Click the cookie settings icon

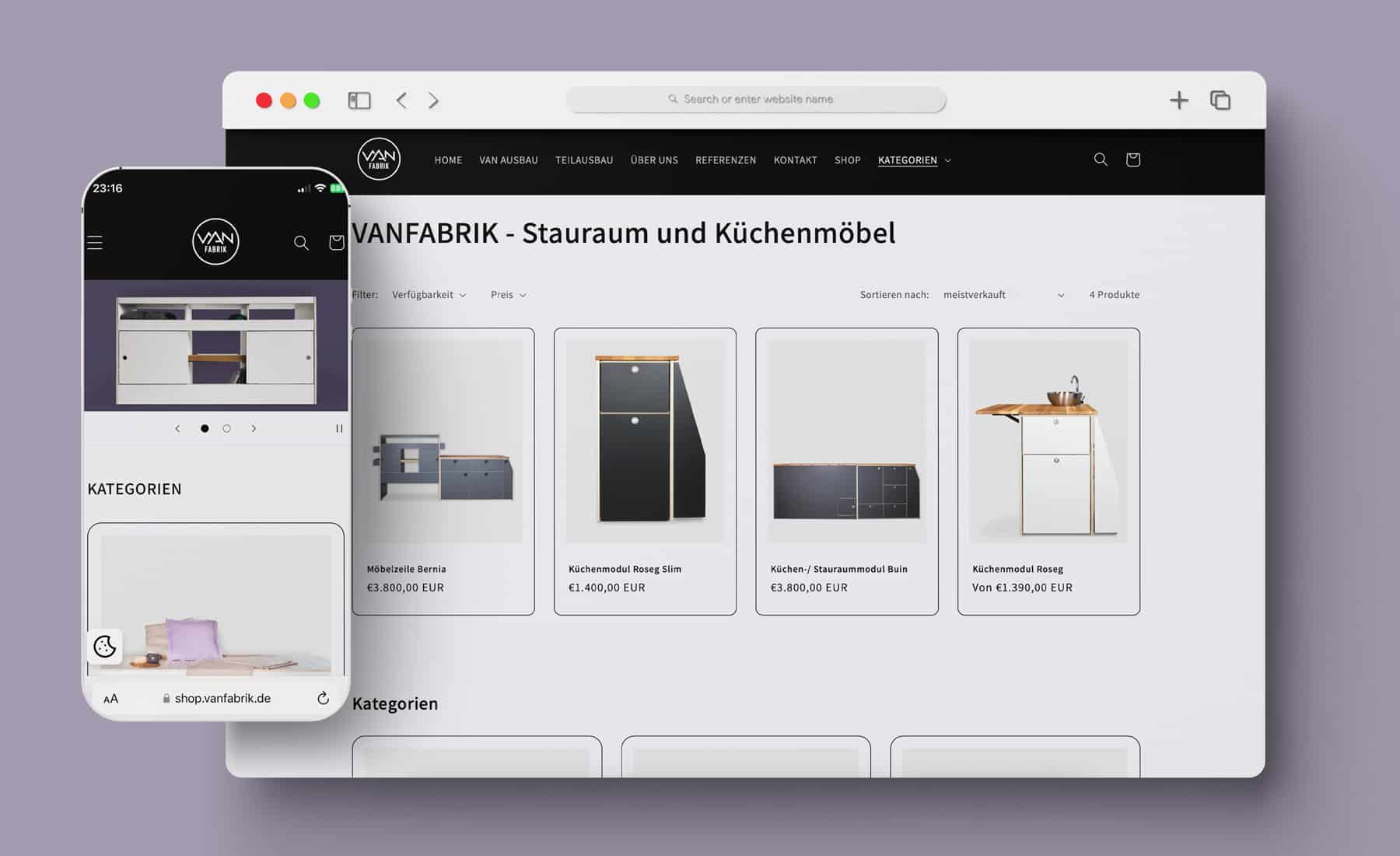(105, 647)
